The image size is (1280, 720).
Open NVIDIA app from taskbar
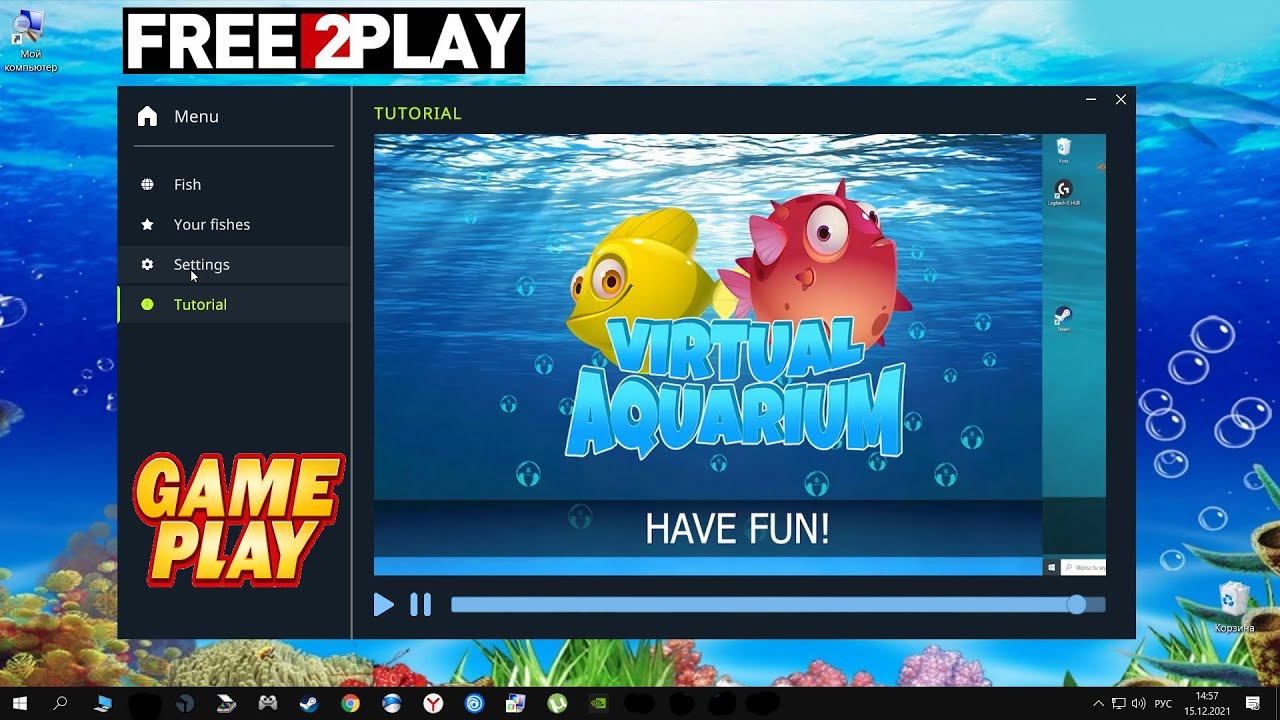coord(598,703)
